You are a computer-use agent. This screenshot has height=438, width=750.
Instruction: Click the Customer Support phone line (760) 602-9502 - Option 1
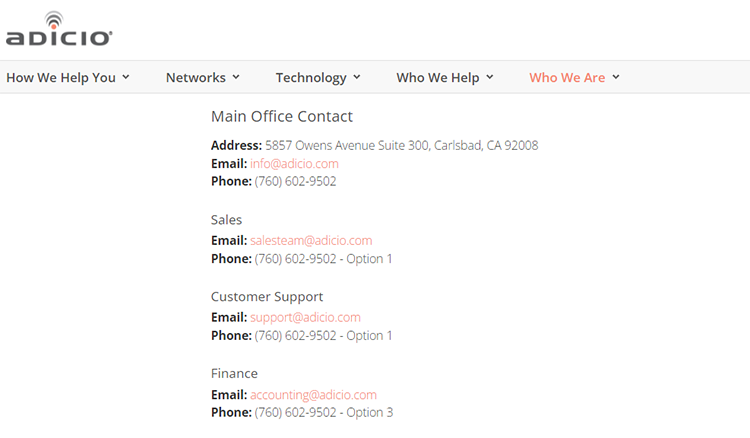323,336
